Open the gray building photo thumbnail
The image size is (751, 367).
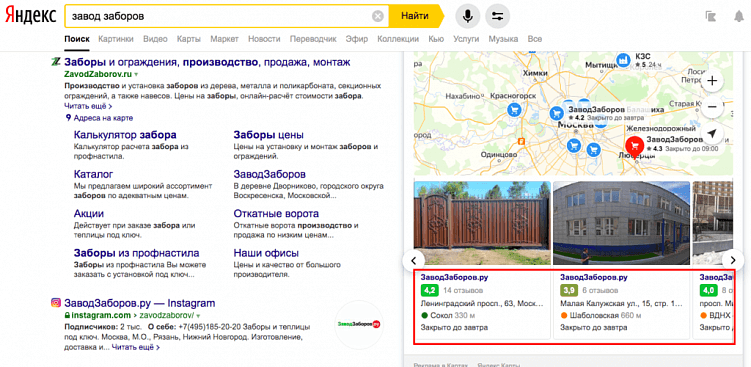[x=622, y=223]
